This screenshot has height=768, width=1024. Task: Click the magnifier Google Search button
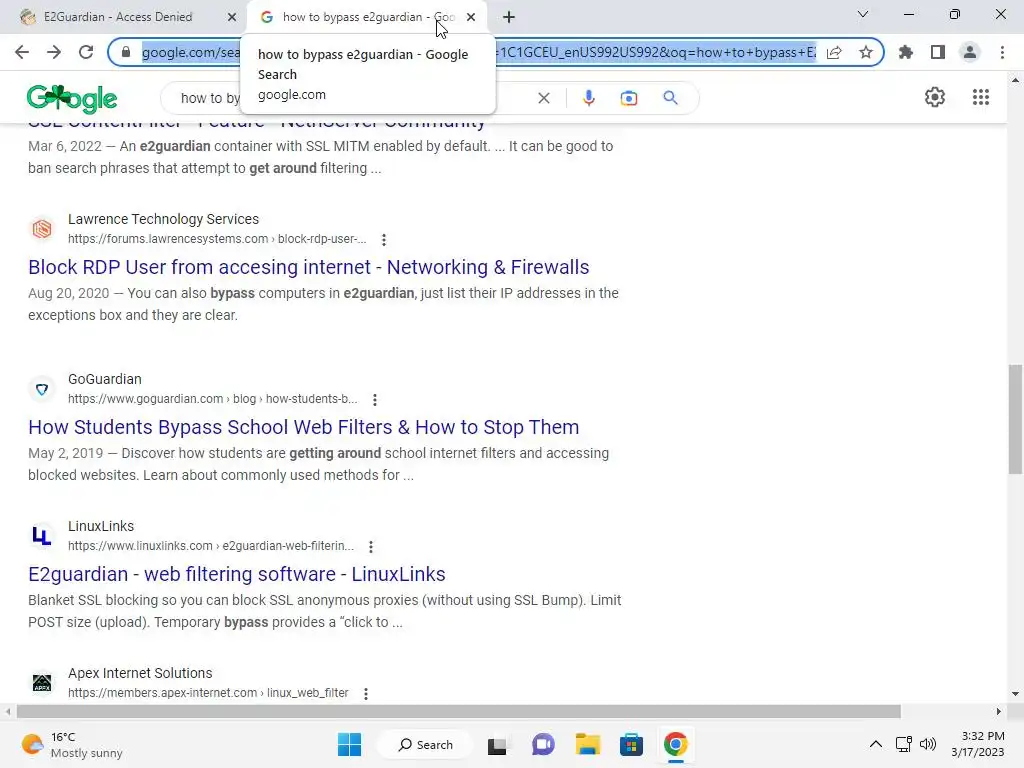(670, 98)
